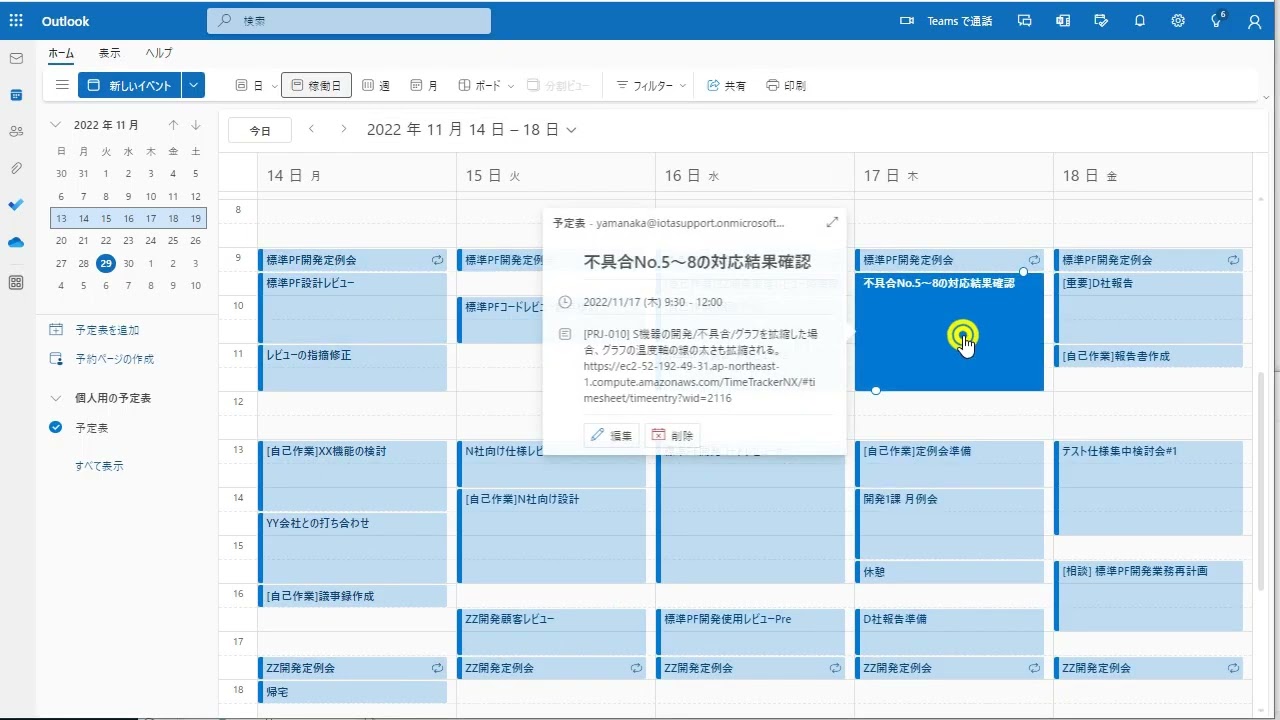Open Calendar icon in left sidebar
This screenshot has width=1280, height=720.
coord(16,95)
